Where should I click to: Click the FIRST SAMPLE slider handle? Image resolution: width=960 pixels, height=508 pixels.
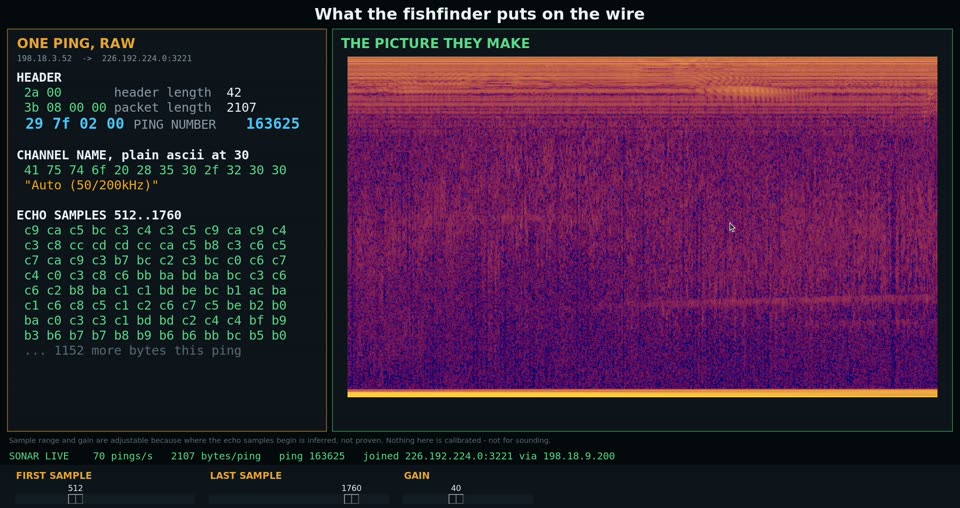[x=75, y=499]
